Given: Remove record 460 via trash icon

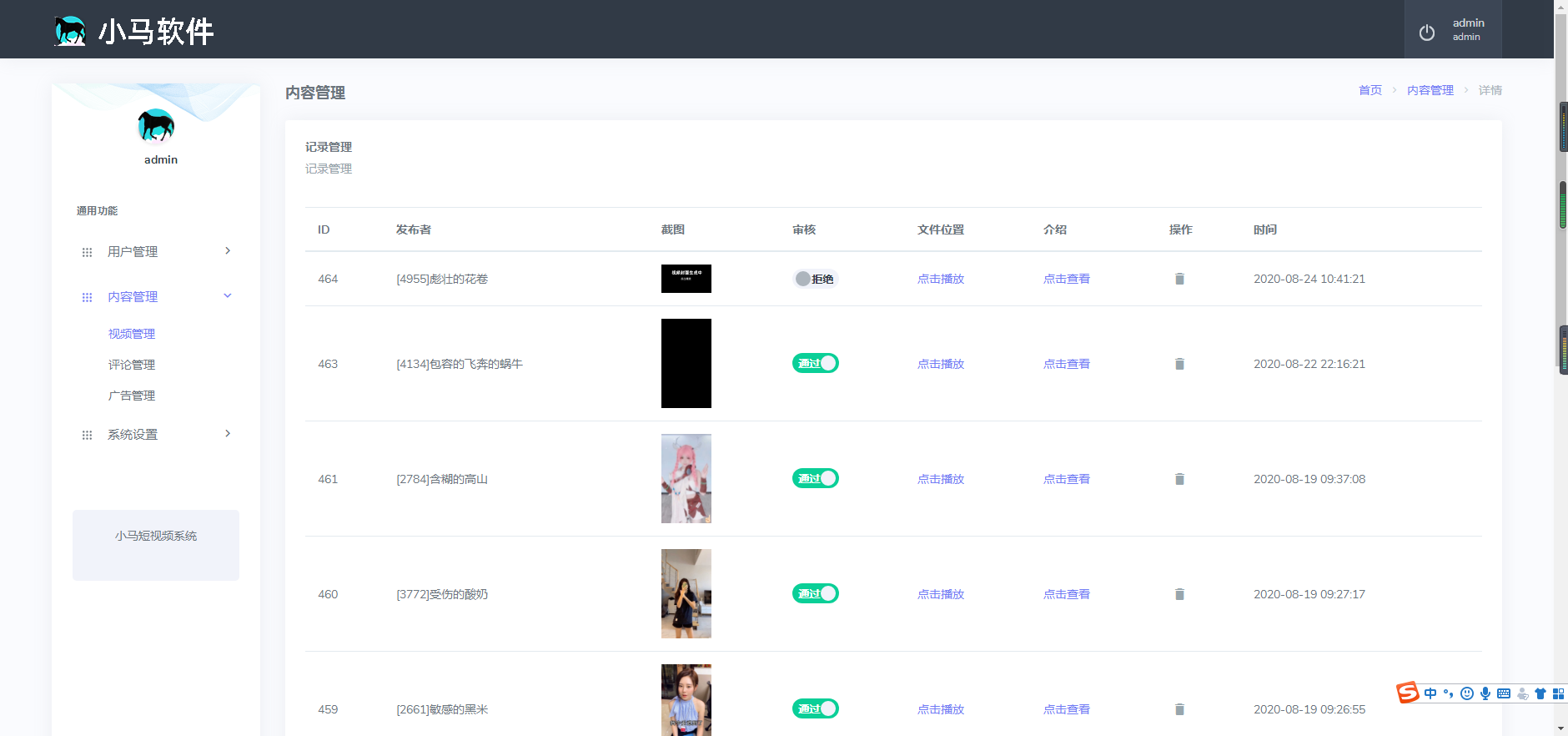Looking at the screenshot, I should tap(1179, 594).
